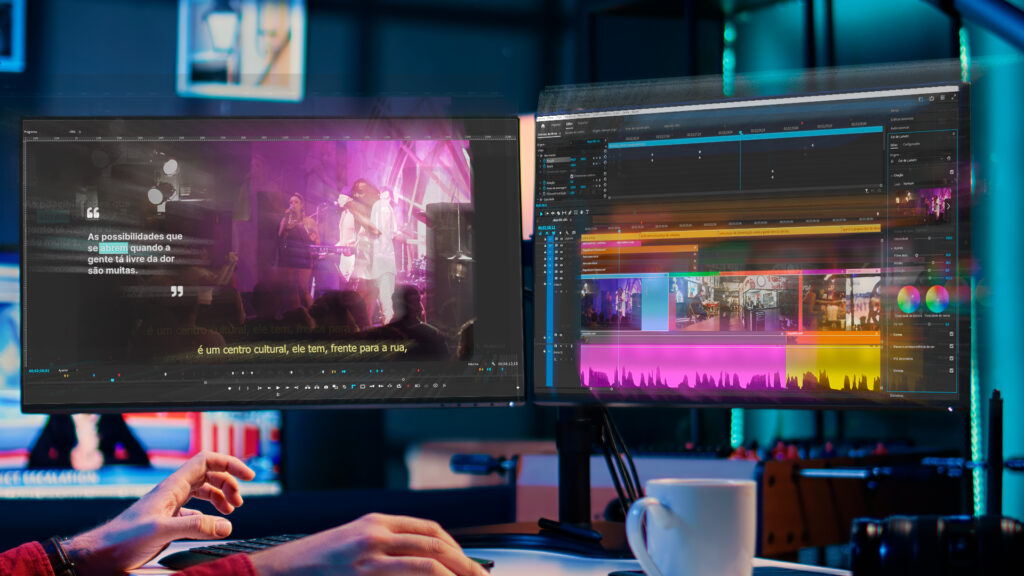Image resolution: width=1024 pixels, height=576 pixels.
Task: Click next look arrow on preview thumbnail
Action: click(948, 206)
